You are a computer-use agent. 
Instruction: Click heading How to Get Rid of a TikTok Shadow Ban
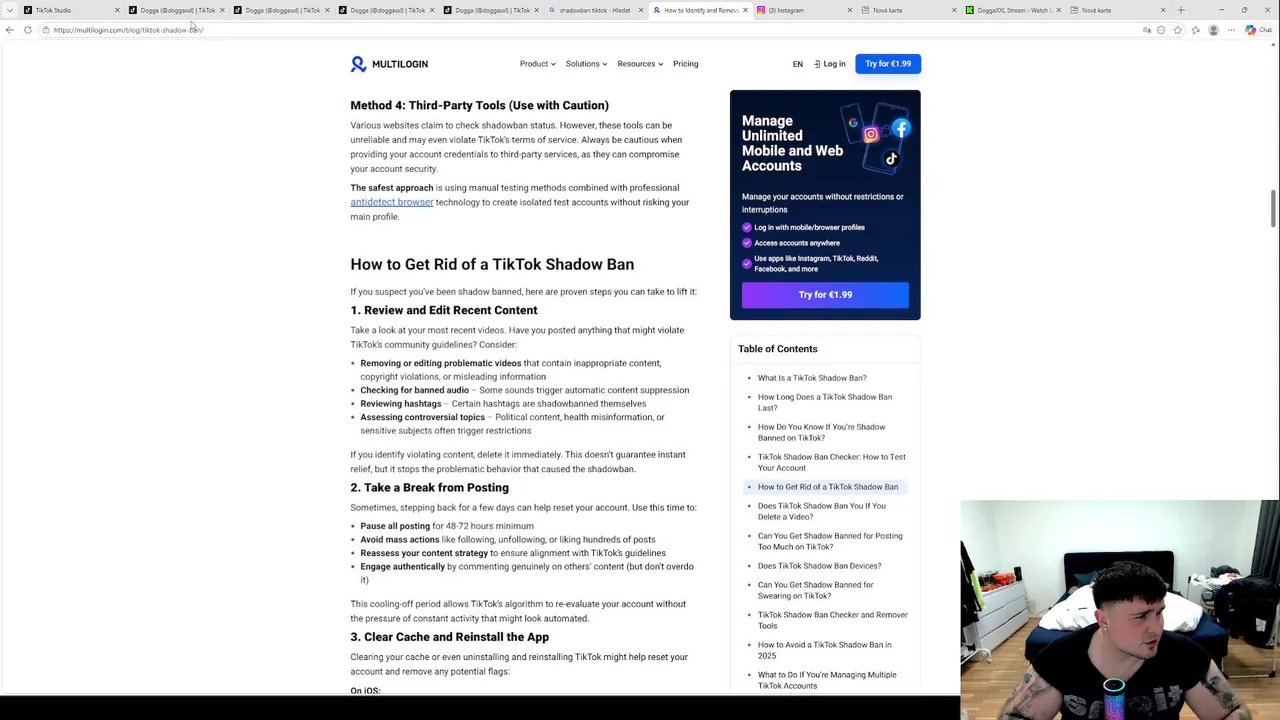tap(492, 264)
